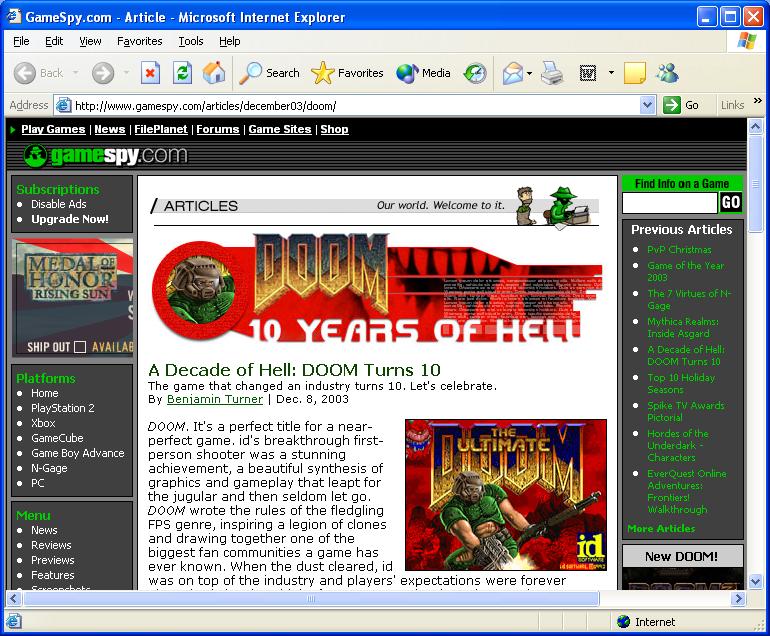The height and width of the screenshot is (636, 770).
Task: Click the IE icon in the title bar
Action: click(x=13, y=16)
